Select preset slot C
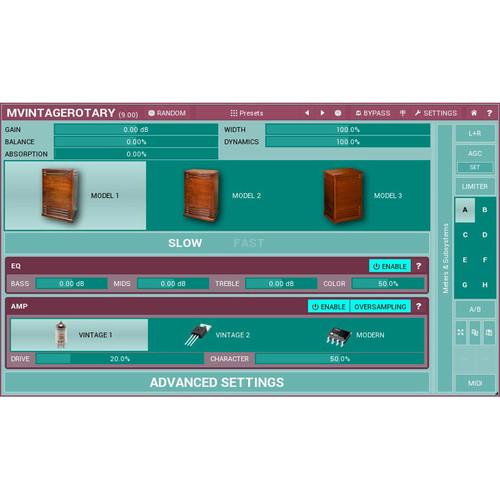 [x=465, y=235]
